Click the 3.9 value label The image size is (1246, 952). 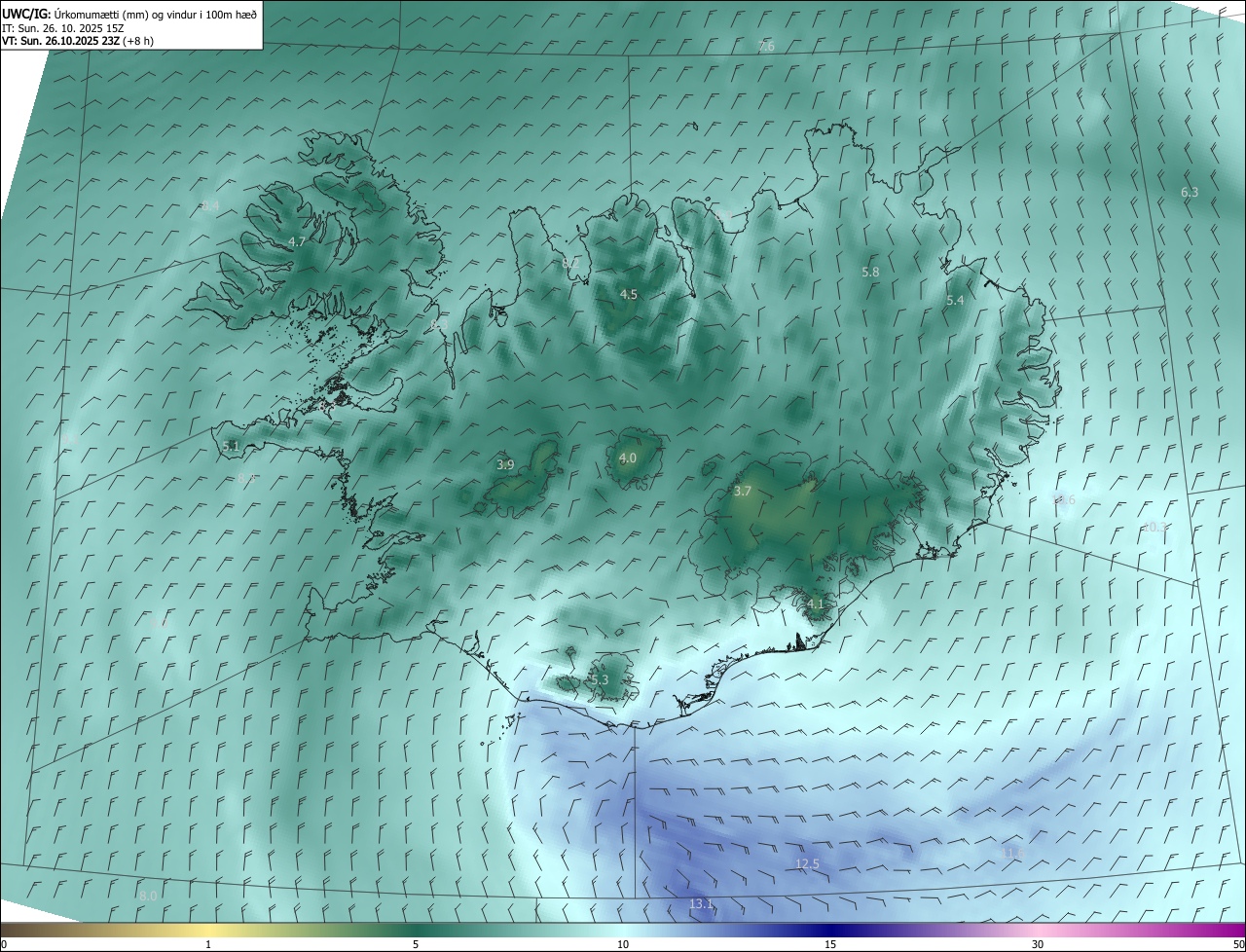505,465
